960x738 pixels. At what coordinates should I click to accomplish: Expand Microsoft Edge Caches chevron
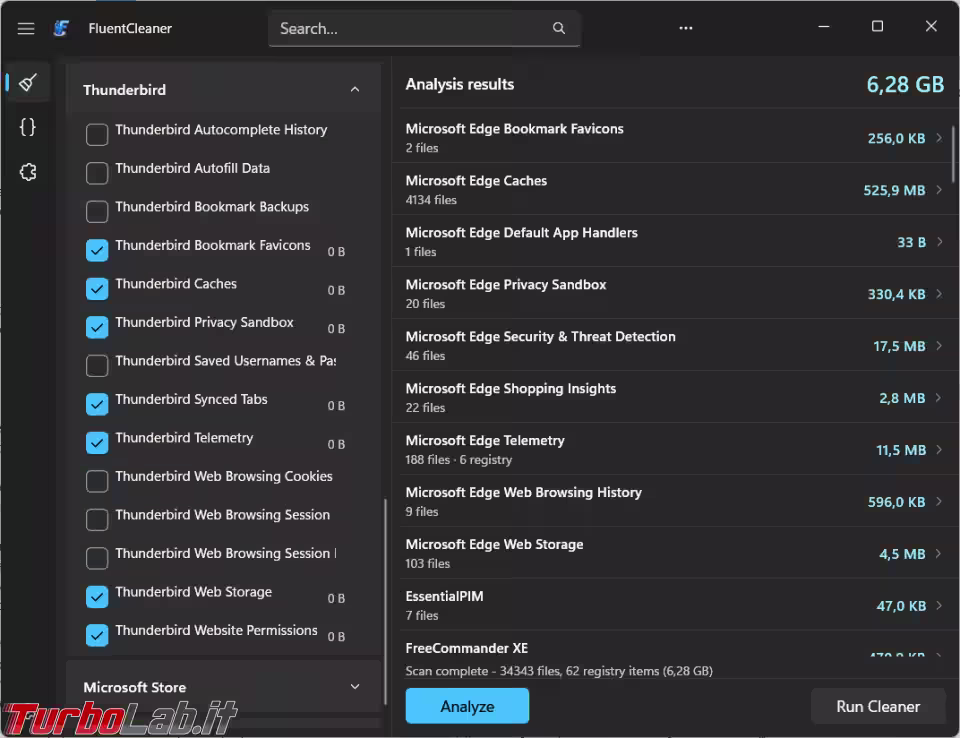click(x=939, y=190)
